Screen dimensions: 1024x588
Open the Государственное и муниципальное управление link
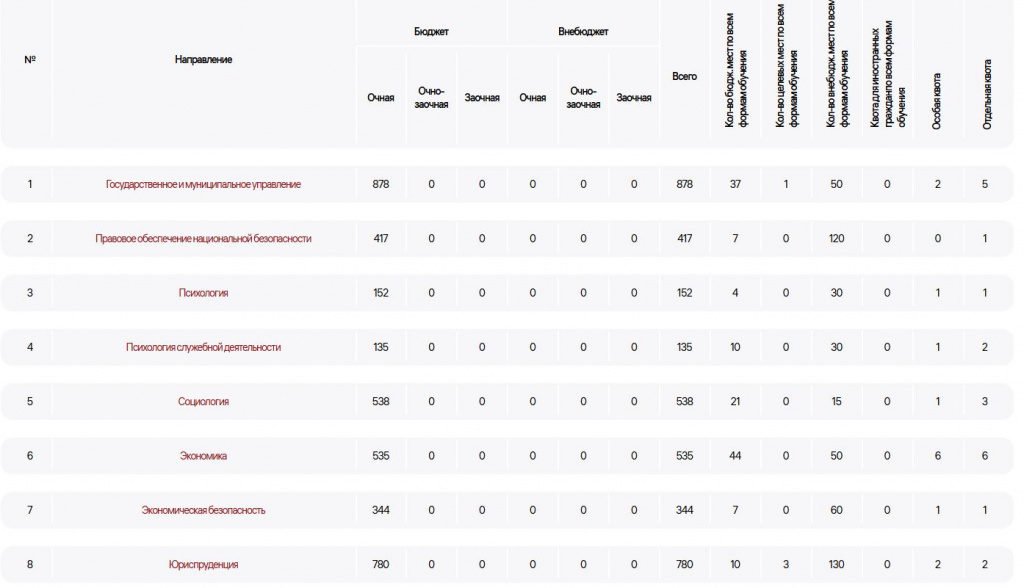[203, 184]
